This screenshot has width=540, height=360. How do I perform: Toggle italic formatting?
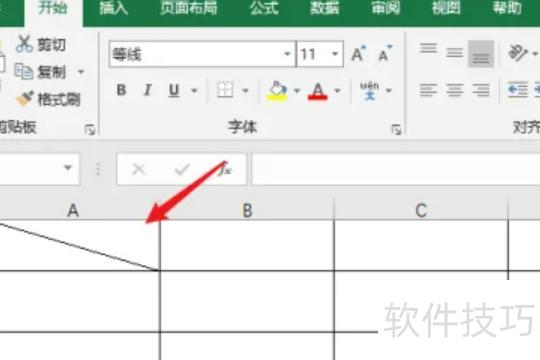pos(148,90)
